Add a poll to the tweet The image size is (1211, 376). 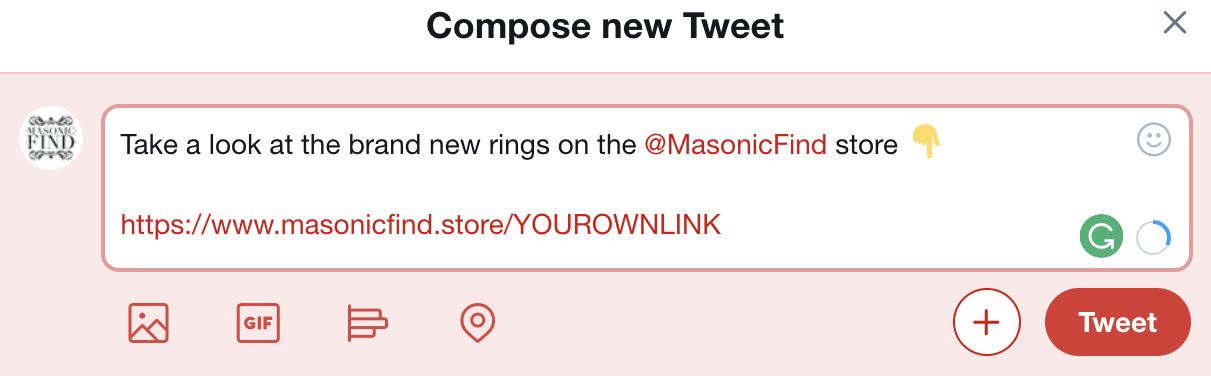click(367, 323)
